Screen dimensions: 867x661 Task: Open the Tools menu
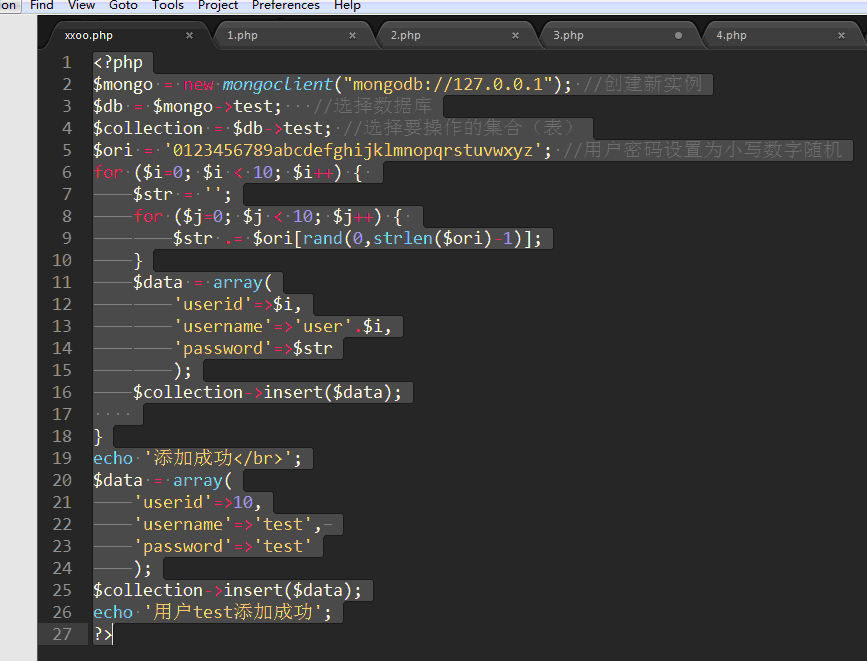tap(167, 5)
